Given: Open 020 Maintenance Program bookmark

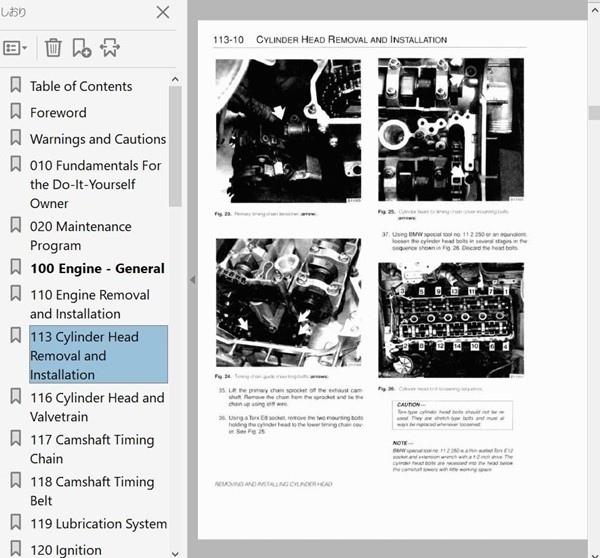Looking at the screenshot, I should pos(81,236).
